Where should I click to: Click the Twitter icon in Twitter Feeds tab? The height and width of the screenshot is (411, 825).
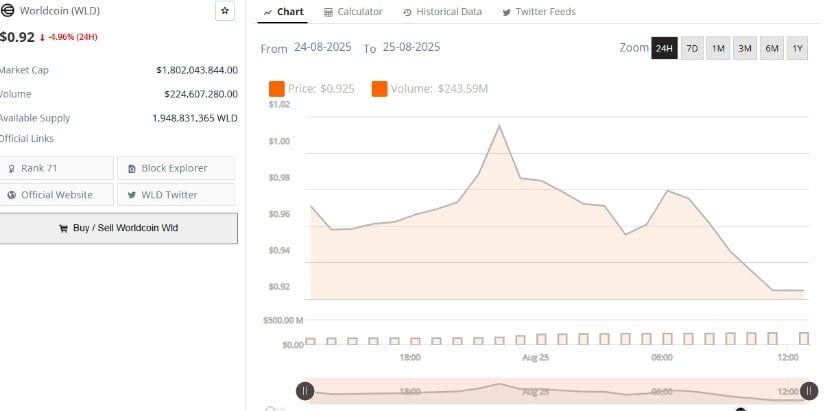506,12
